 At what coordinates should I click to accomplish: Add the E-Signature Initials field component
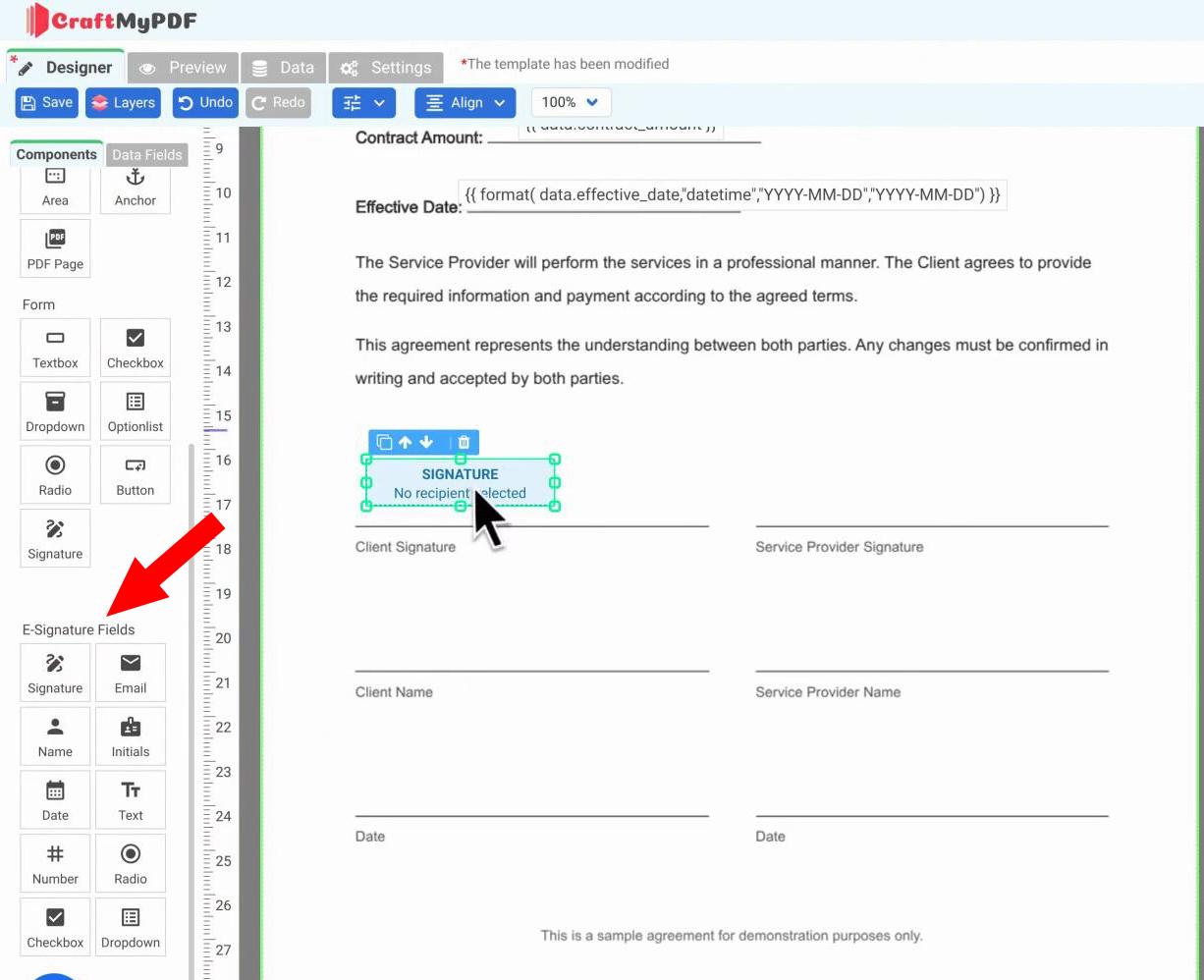[x=131, y=736]
